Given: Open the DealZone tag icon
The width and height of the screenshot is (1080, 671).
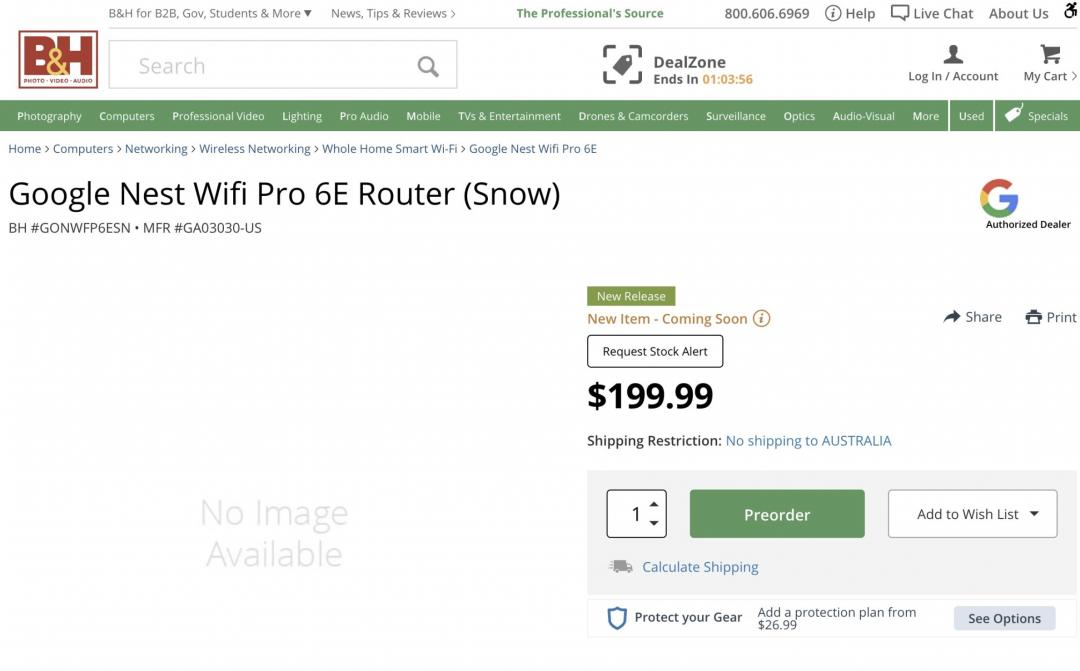Looking at the screenshot, I should (622, 65).
